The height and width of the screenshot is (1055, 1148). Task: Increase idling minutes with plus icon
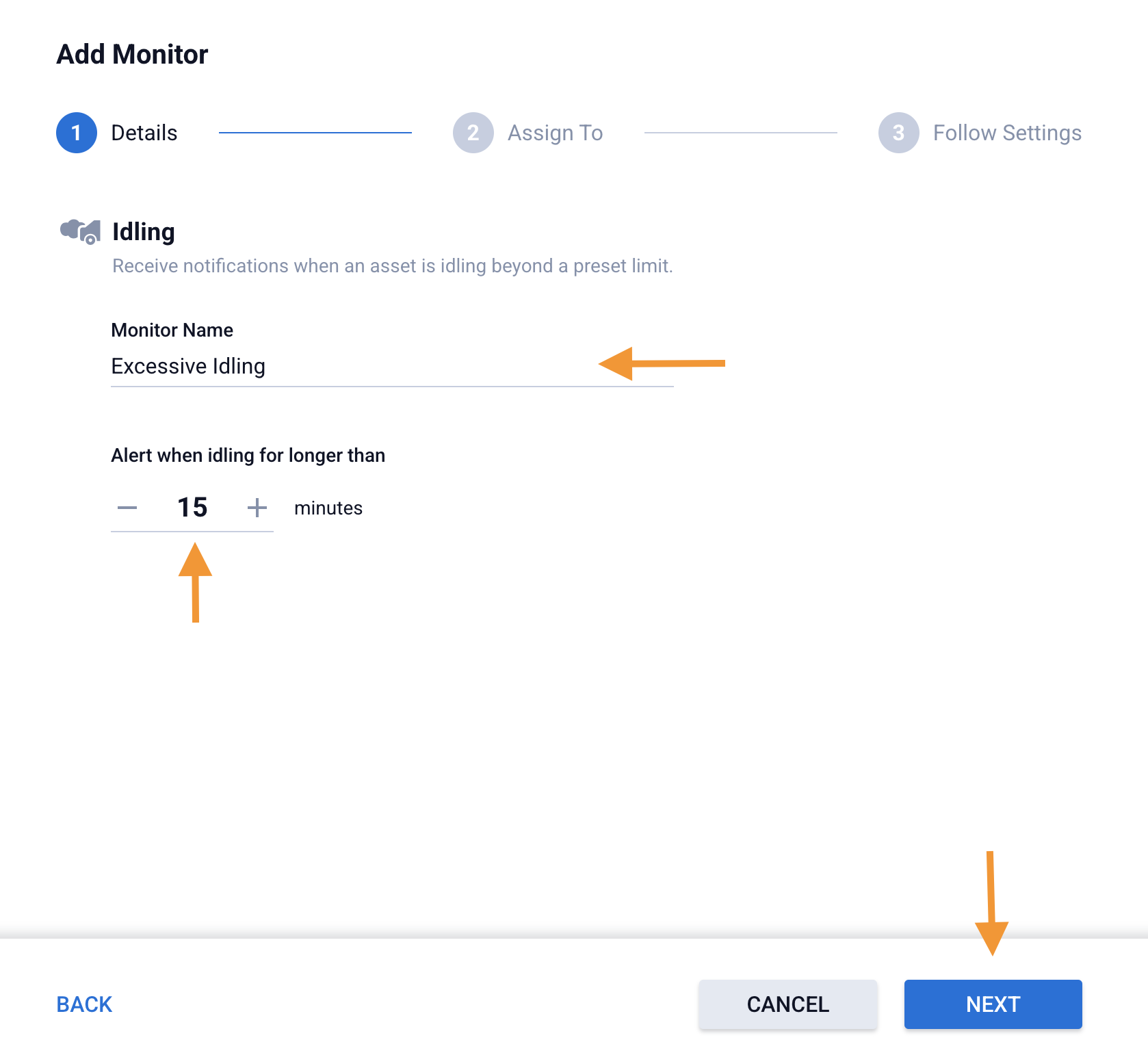(257, 508)
